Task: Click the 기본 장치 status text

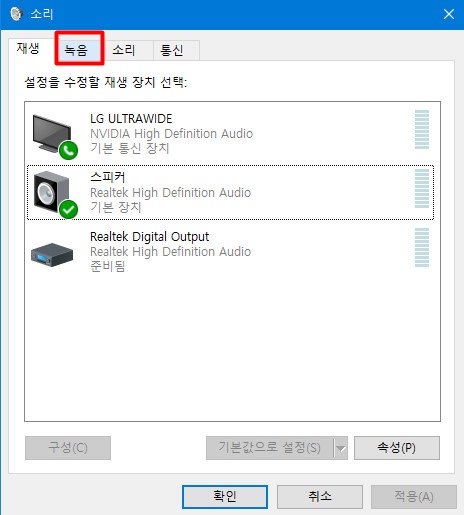Action: coord(116,207)
